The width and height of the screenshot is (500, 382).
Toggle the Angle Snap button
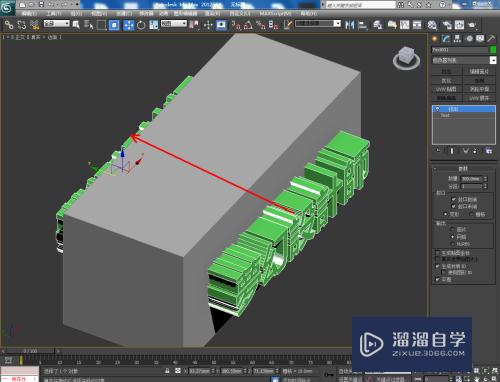248,25
